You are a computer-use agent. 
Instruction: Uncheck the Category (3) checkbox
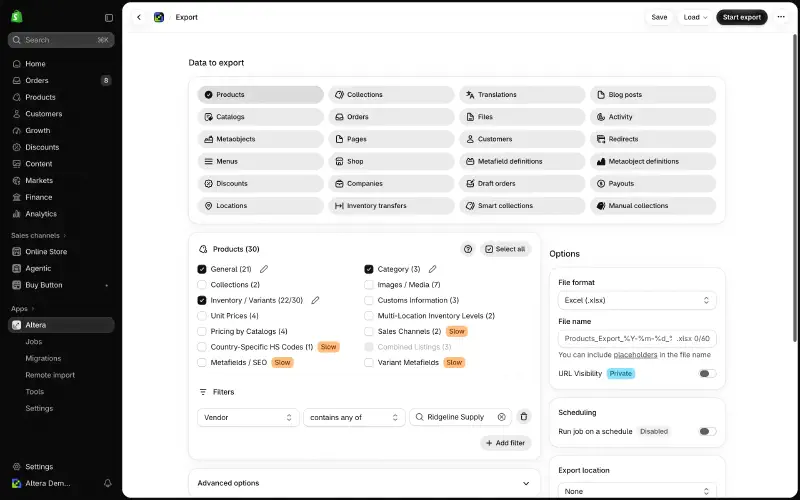coord(369,269)
